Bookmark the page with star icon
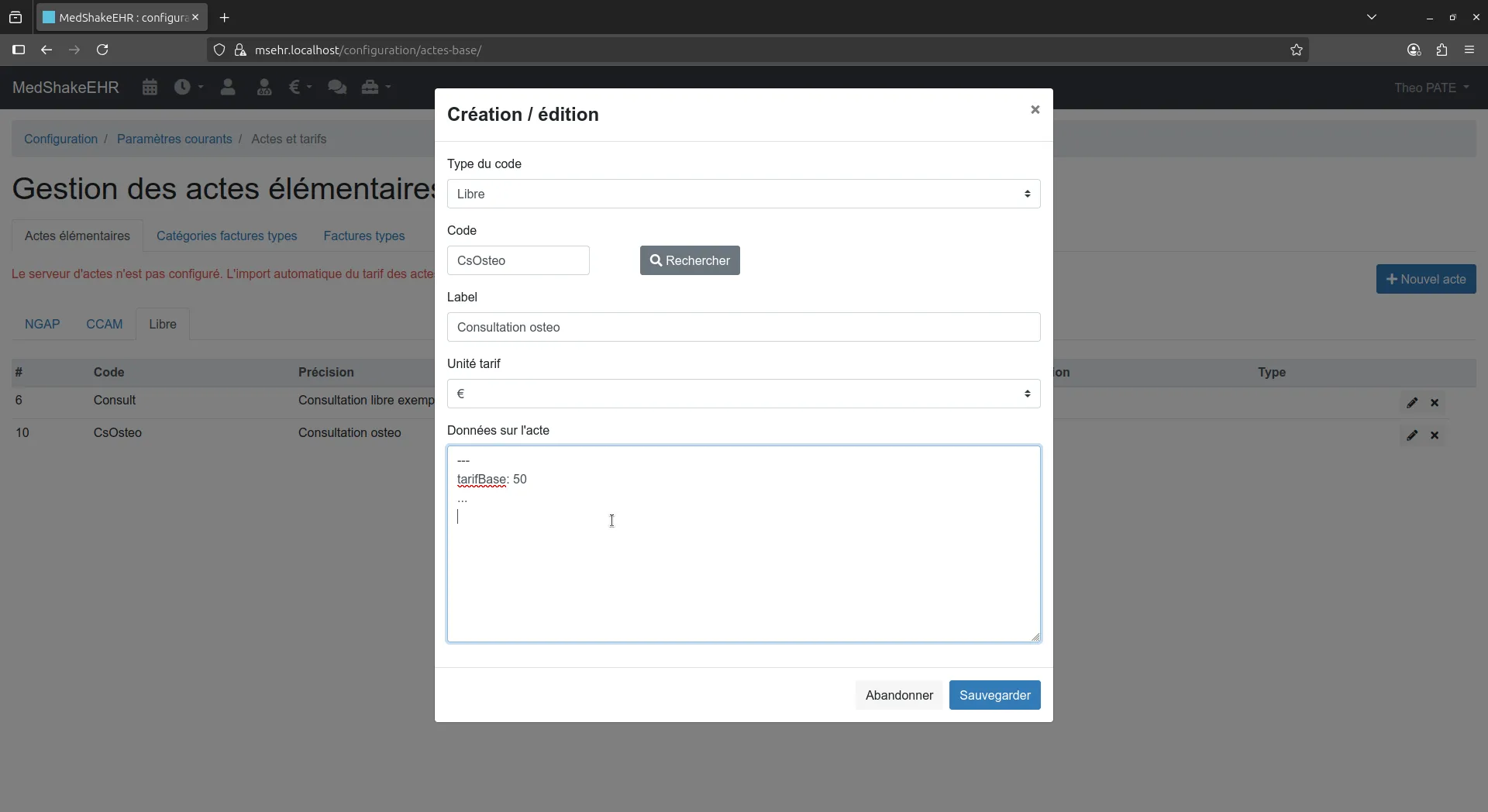Viewport: 1488px width, 812px height. 1297,50
